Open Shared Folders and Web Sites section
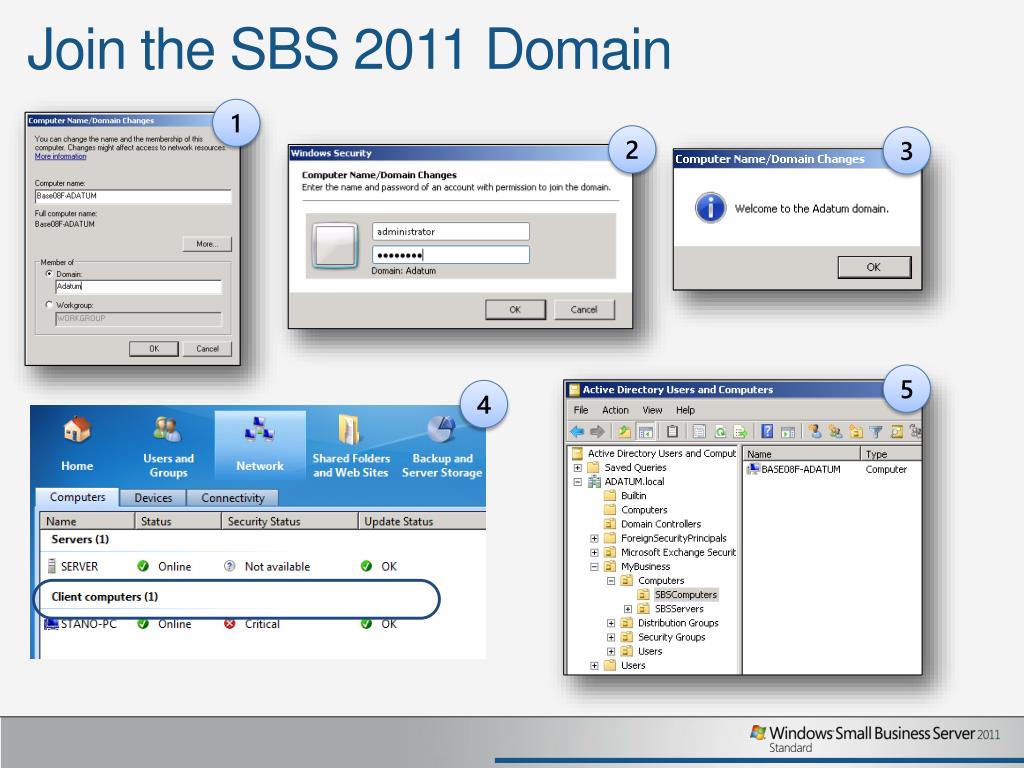Viewport: 1024px width, 768px height. (x=351, y=447)
